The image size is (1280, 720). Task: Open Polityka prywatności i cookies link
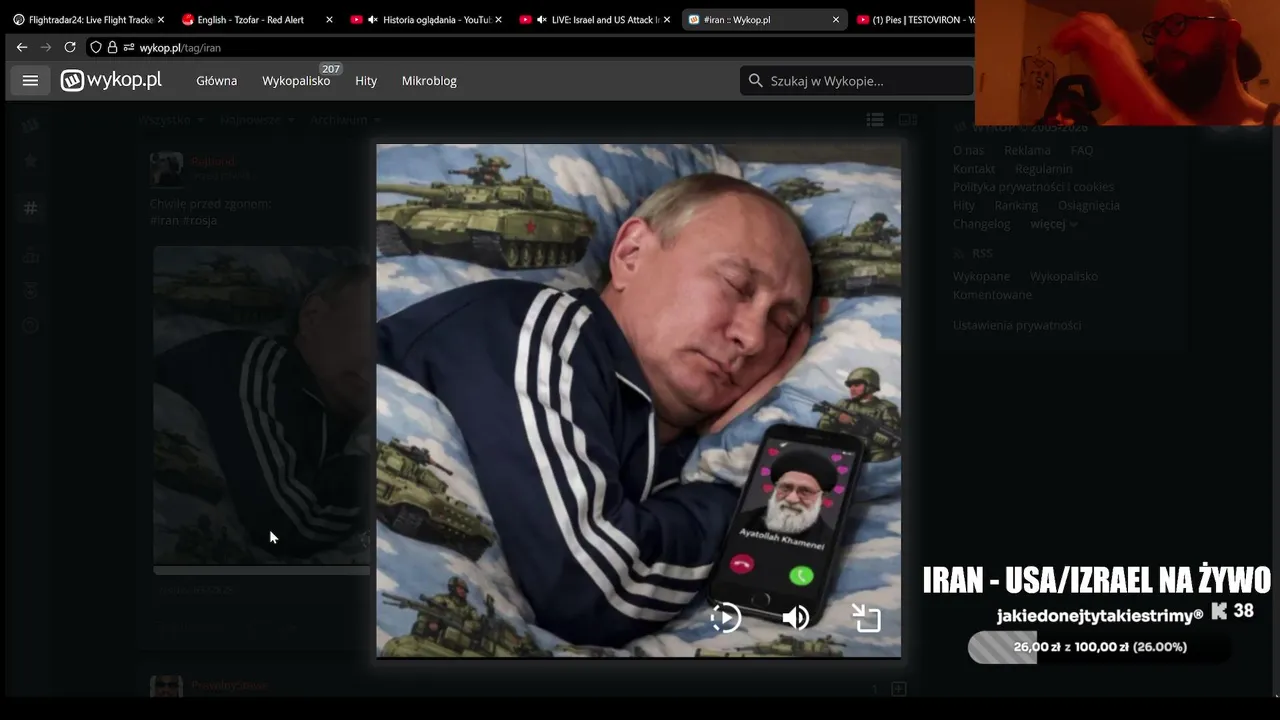[x=1033, y=187]
